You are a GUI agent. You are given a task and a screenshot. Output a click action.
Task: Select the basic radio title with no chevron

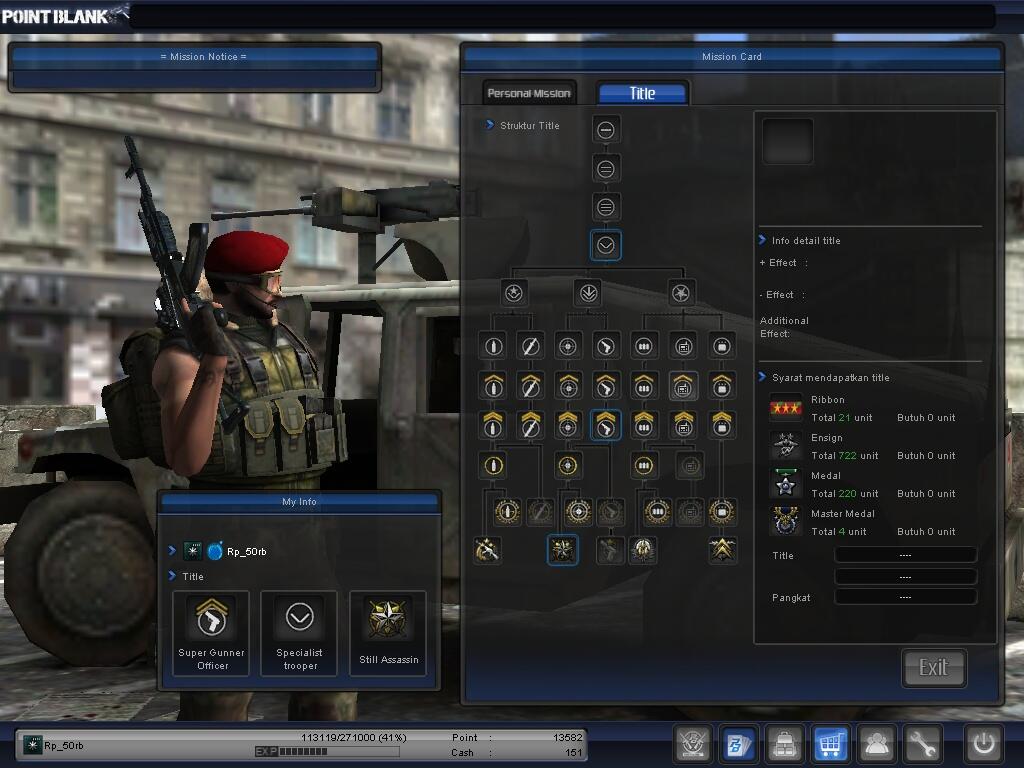[683, 347]
